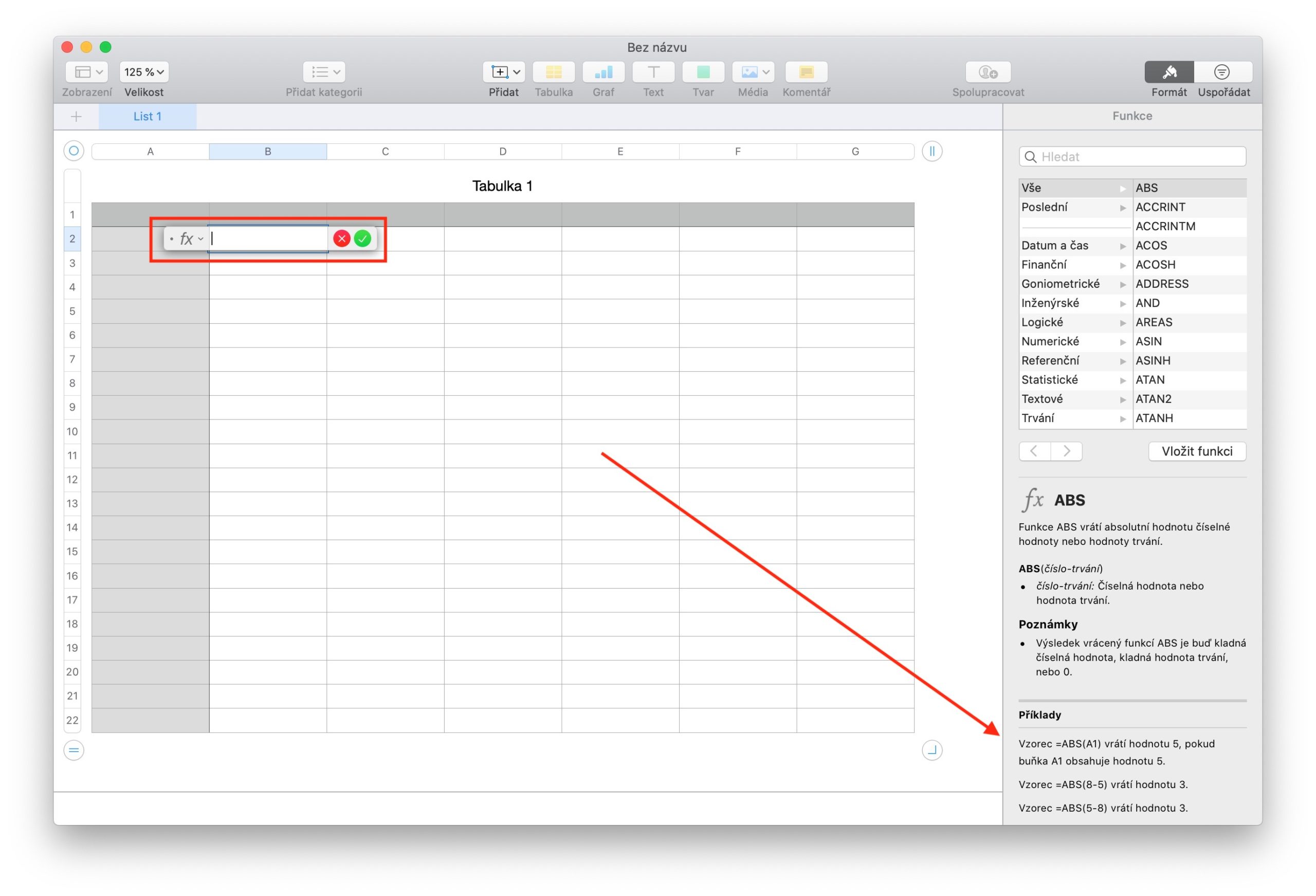Select column B header

click(268, 151)
